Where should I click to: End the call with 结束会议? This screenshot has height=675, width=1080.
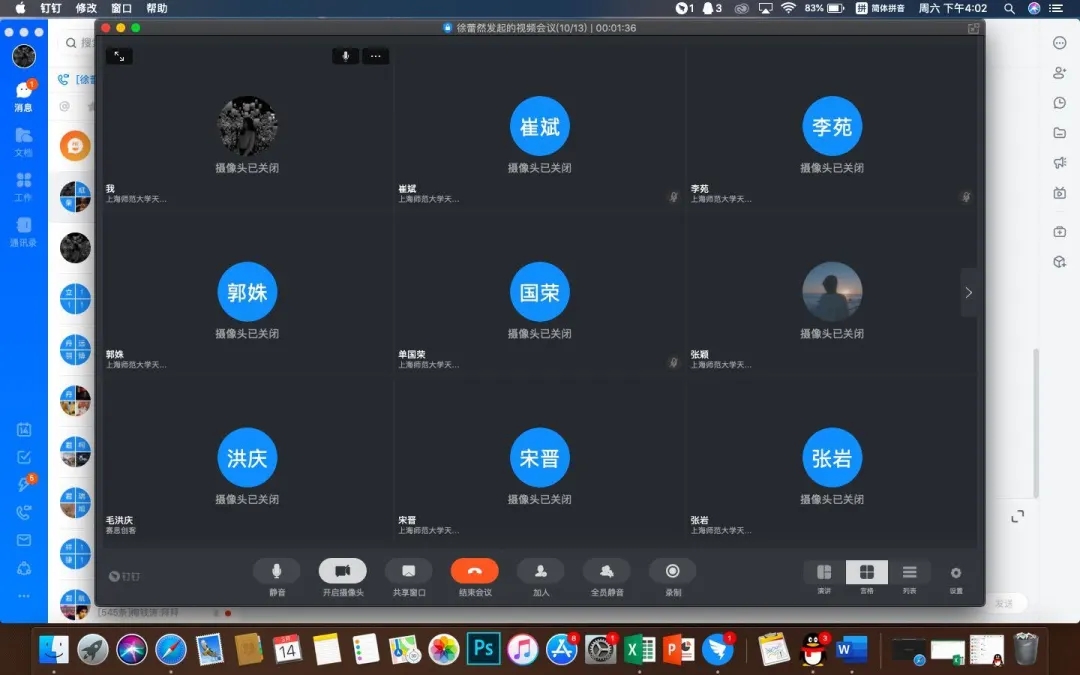tap(475, 571)
